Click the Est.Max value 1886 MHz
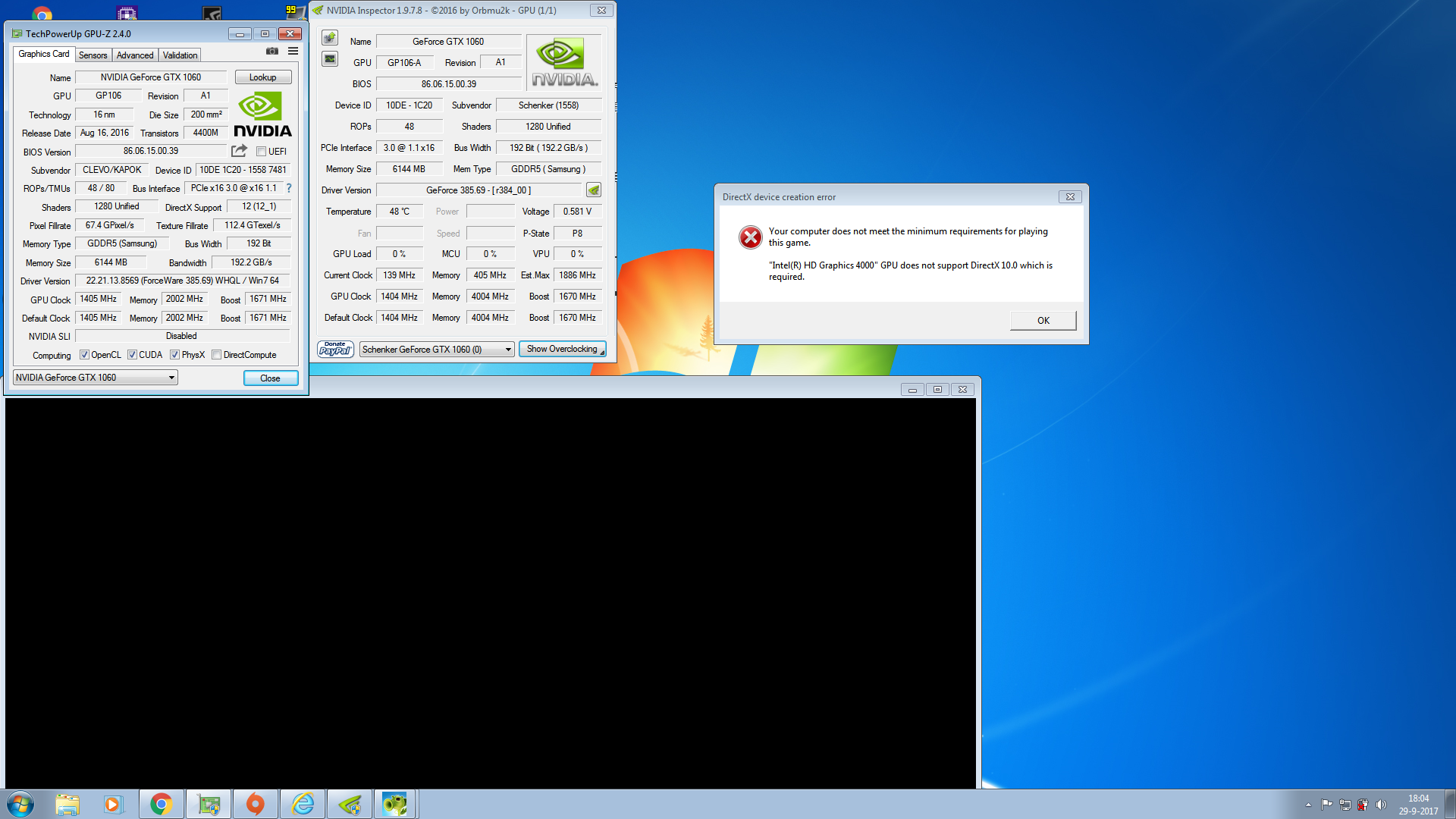The width and height of the screenshot is (1456, 819). click(578, 275)
